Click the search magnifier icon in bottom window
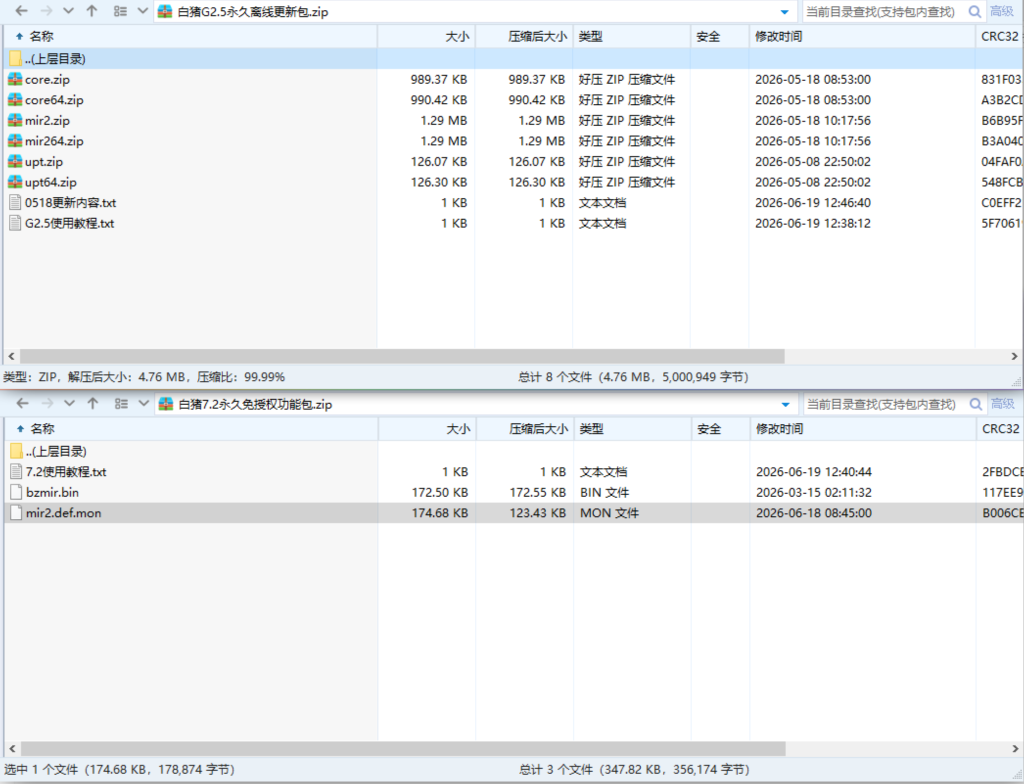The height and width of the screenshot is (784, 1024). 976,404
